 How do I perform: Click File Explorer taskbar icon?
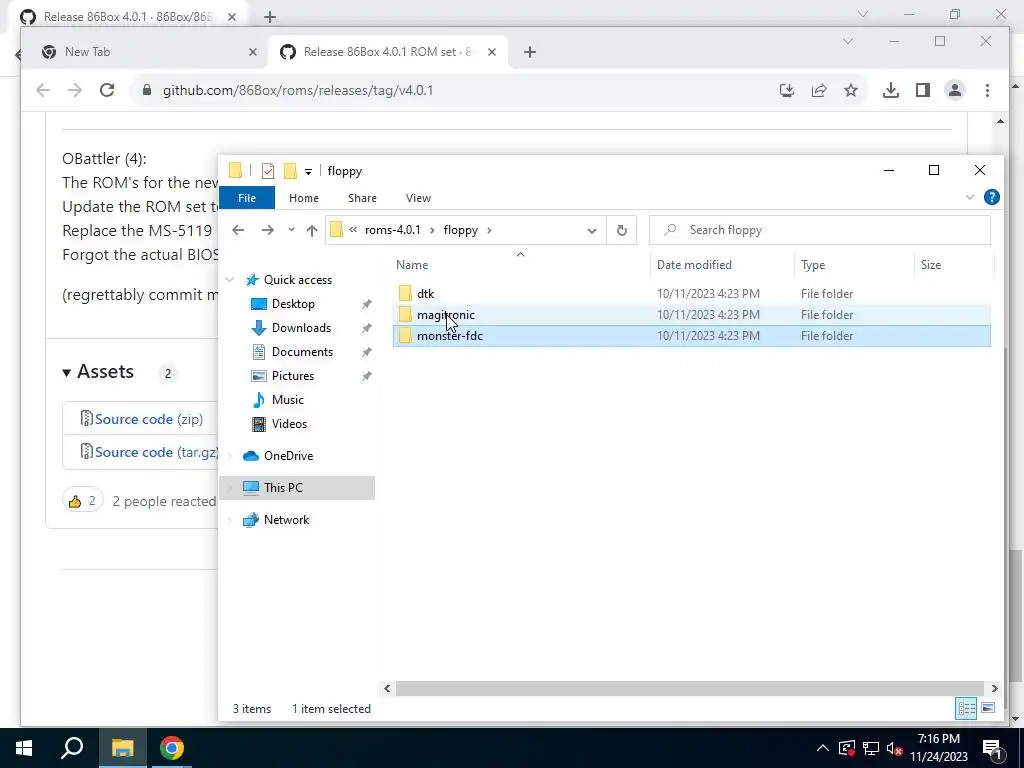click(x=122, y=748)
